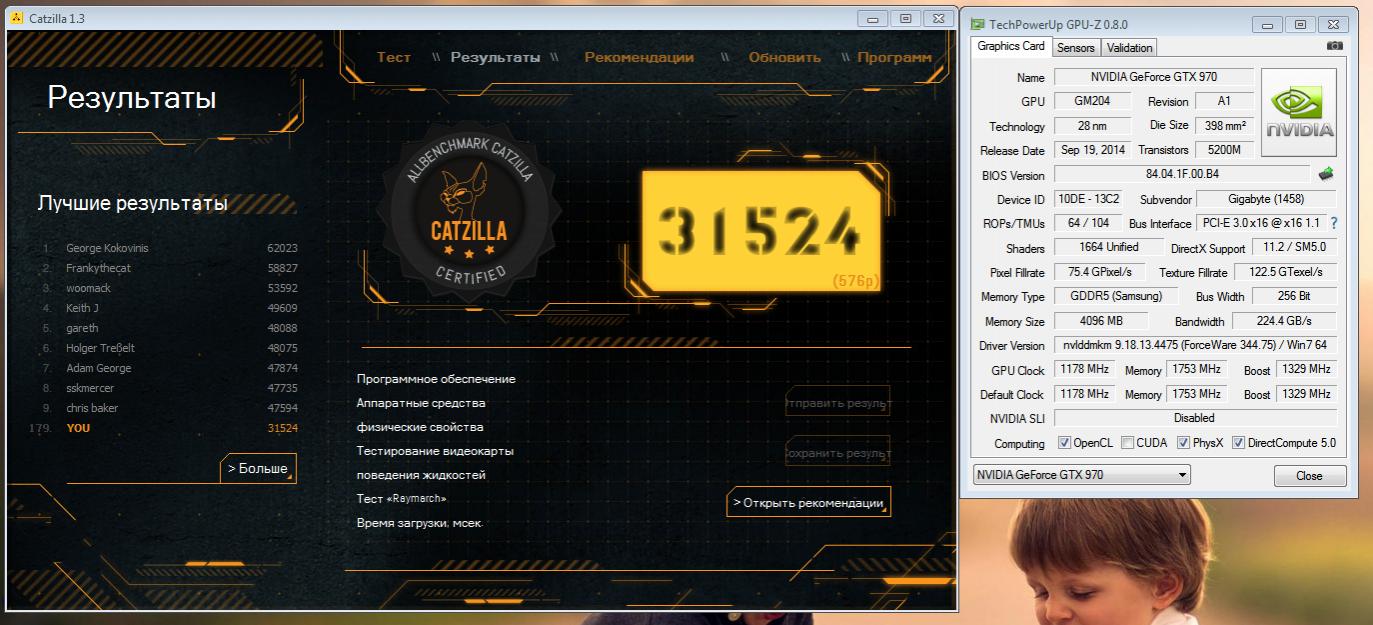Click Программное обеспечение details line
The height and width of the screenshot is (625, 1373).
(x=436, y=379)
